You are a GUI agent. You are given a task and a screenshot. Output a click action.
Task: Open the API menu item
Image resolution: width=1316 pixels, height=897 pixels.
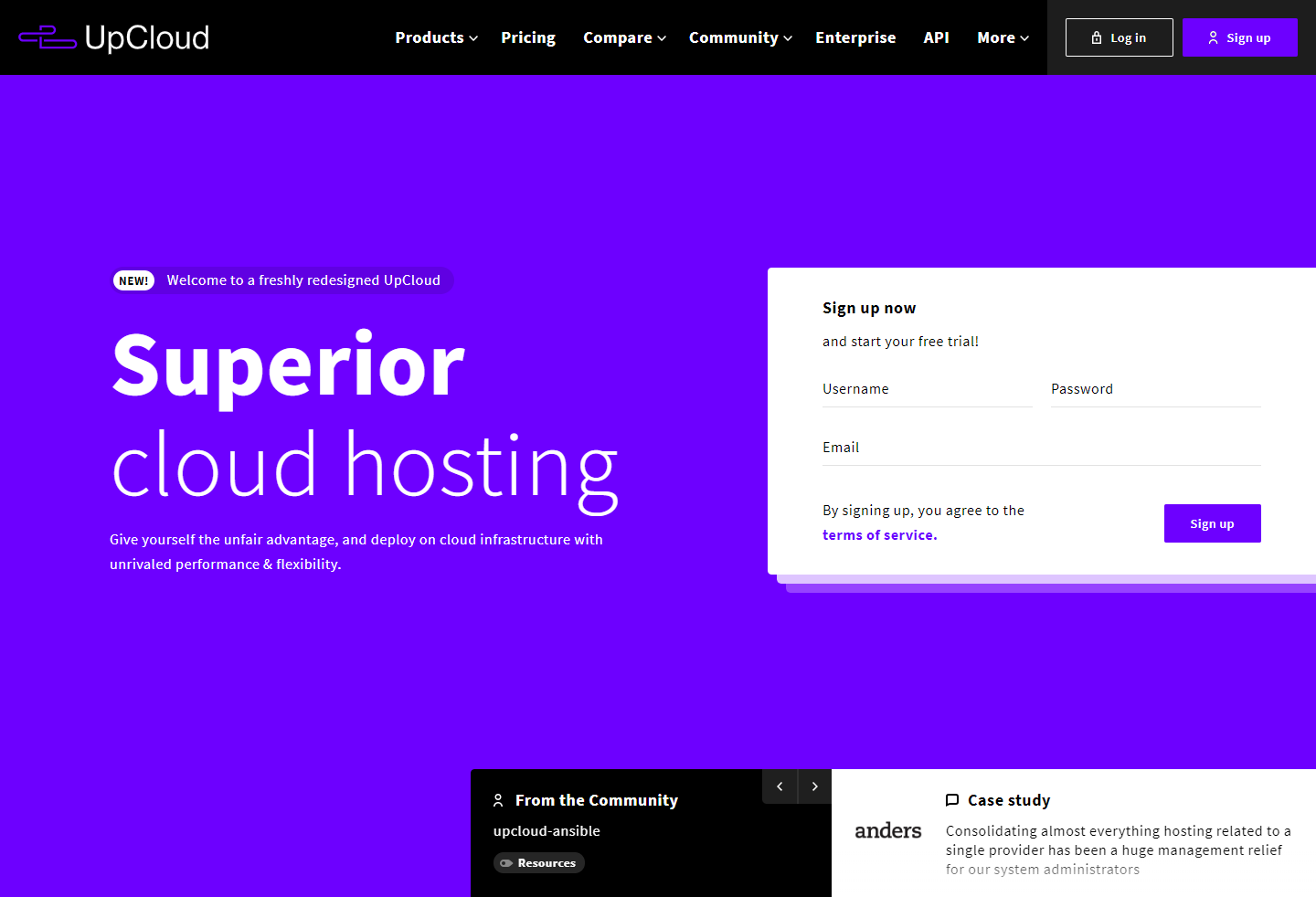click(936, 37)
